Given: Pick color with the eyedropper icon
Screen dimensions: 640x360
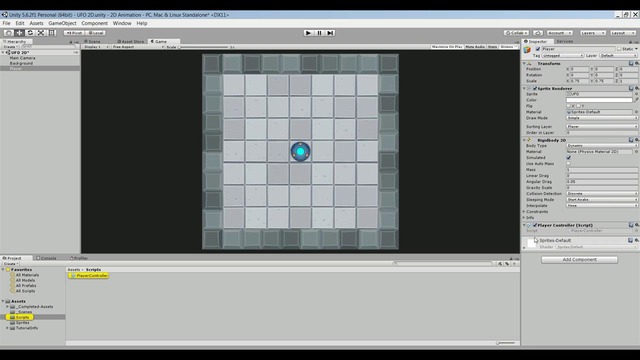Looking at the screenshot, I should [636, 100].
